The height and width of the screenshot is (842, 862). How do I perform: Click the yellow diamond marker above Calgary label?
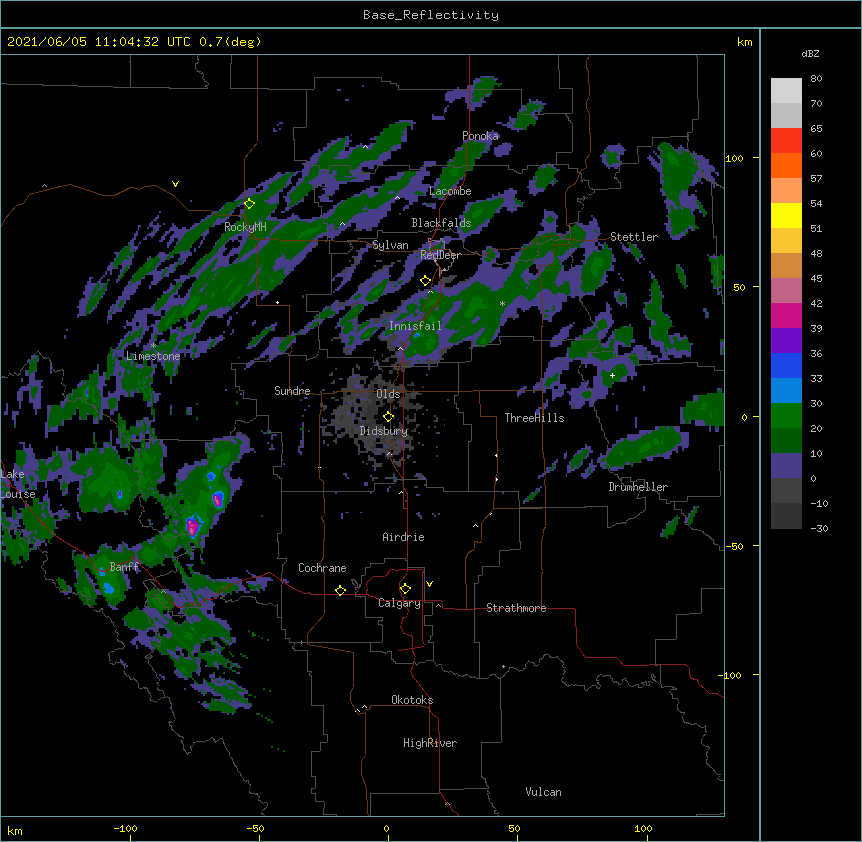[x=405, y=589]
